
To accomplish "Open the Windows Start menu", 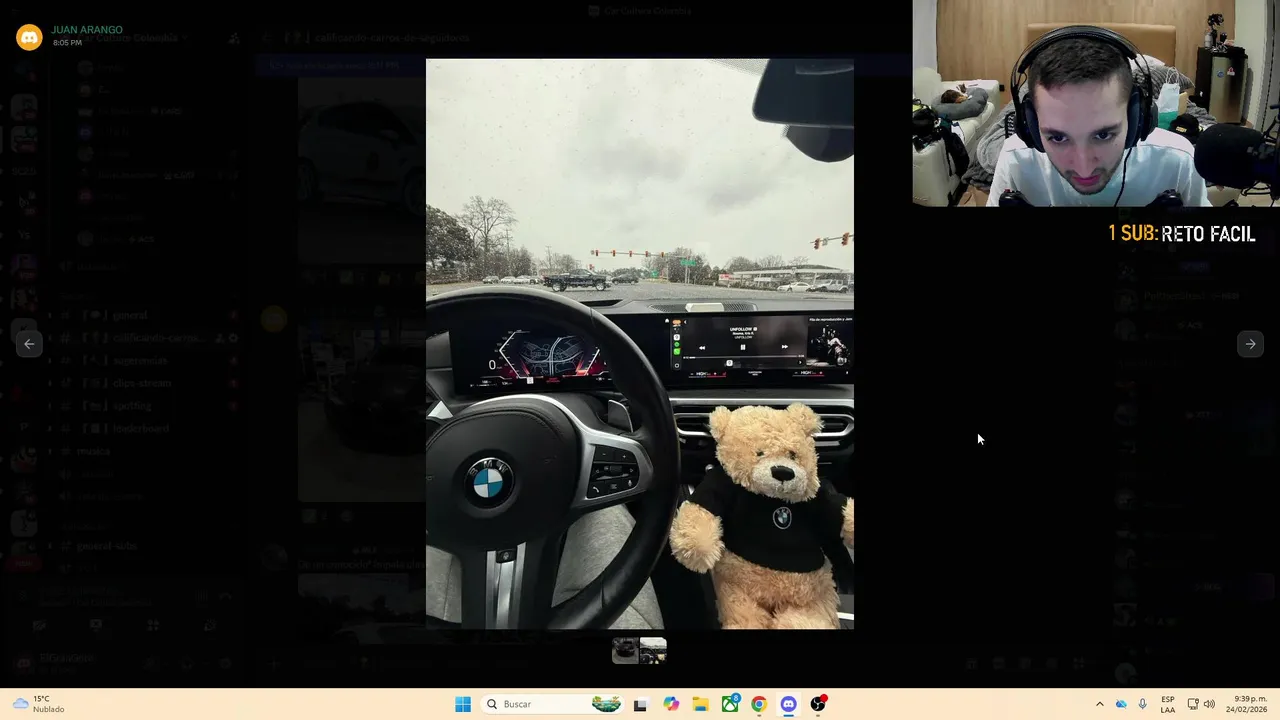I will pyautogui.click(x=463, y=704).
